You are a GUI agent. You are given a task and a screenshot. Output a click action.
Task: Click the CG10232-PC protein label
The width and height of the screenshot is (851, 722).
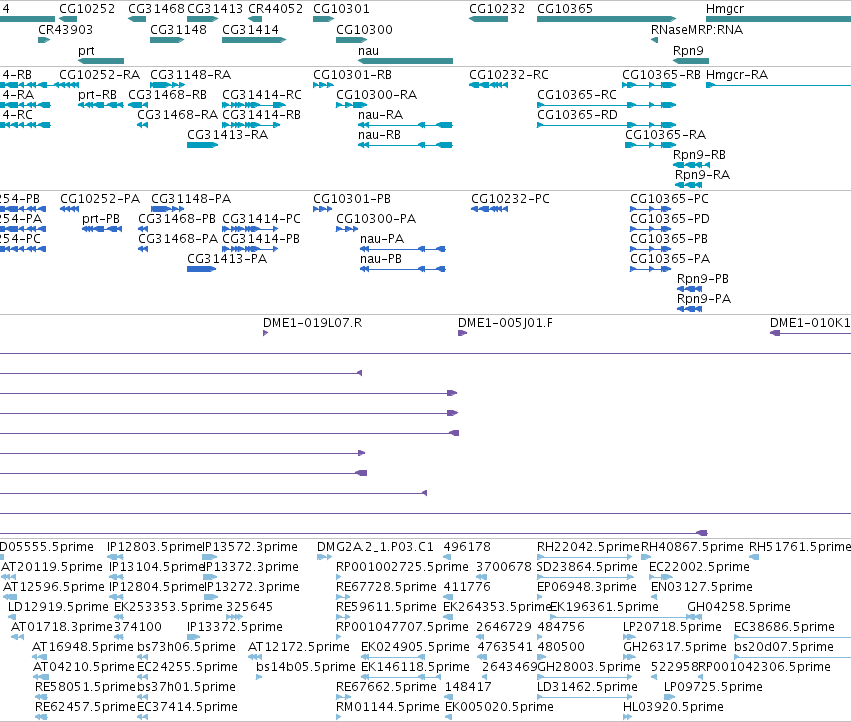510,199
